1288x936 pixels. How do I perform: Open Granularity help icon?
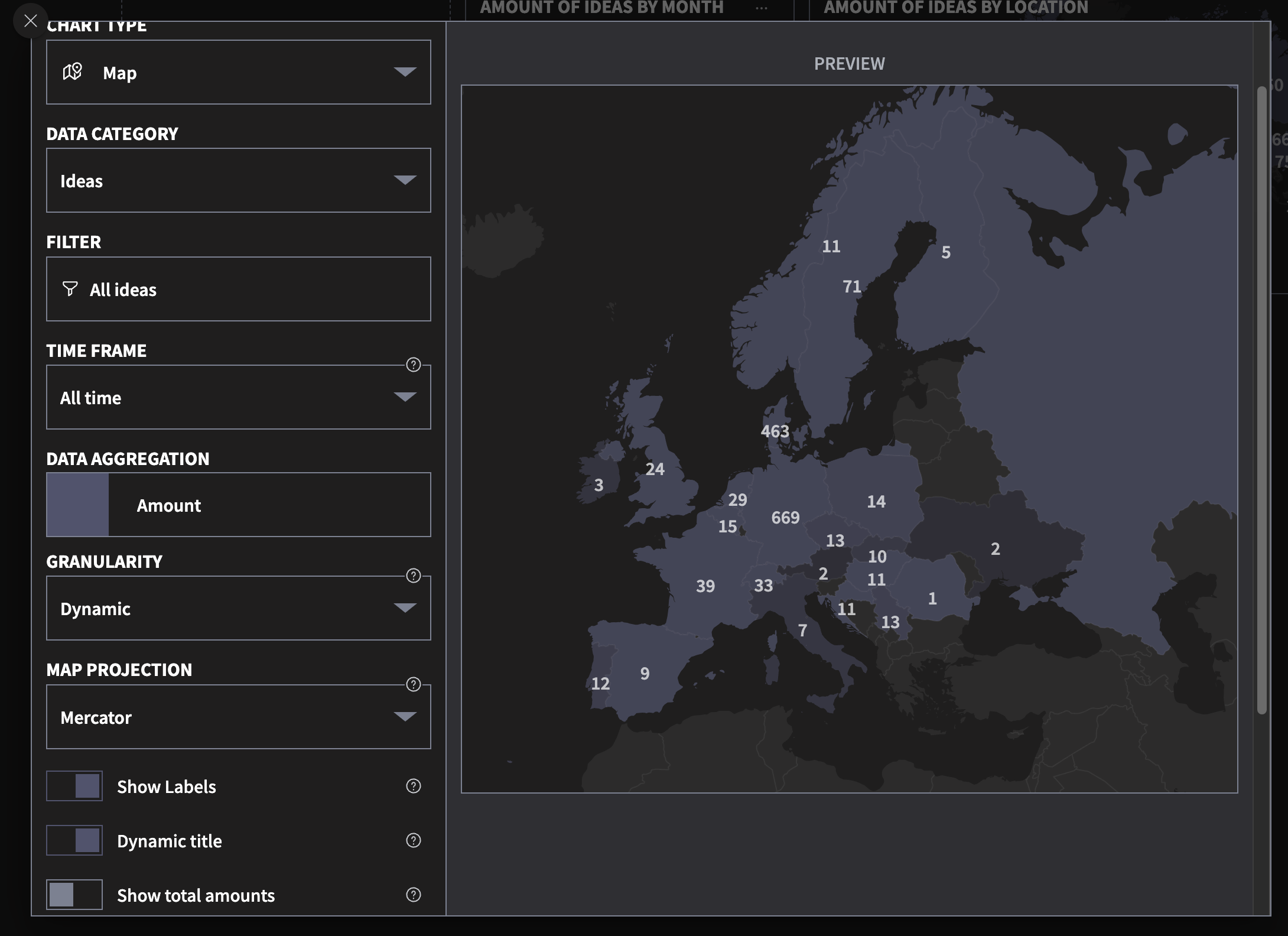click(x=414, y=576)
